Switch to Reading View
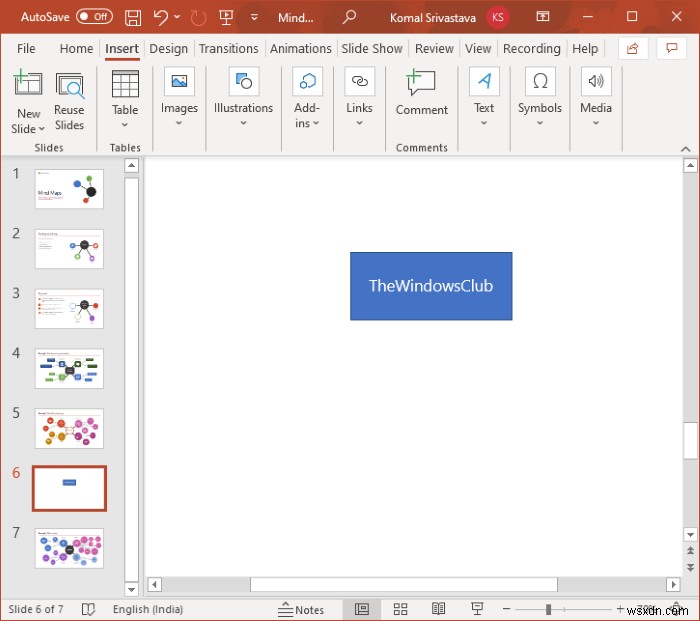This screenshot has width=700, height=621. click(x=438, y=608)
